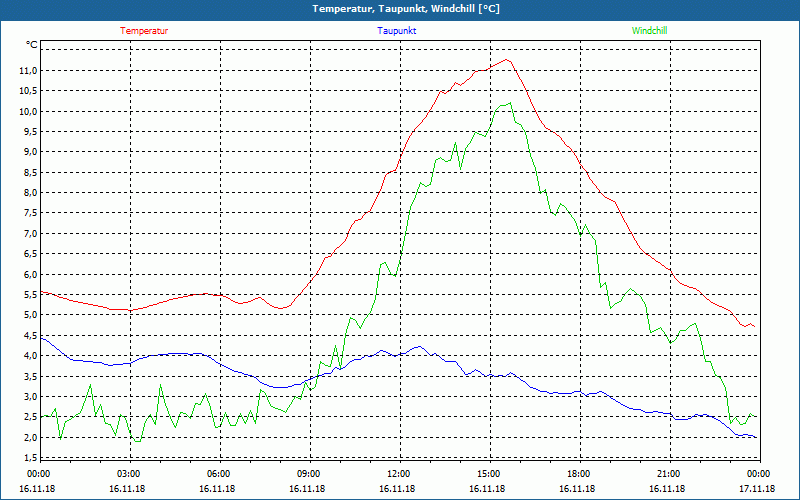Click the 3,0 y-axis value
800x500 pixels.
(x=30, y=397)
